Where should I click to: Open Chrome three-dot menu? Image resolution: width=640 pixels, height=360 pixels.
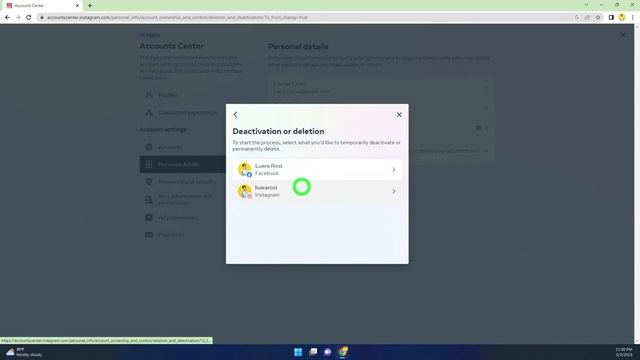pyautogui.click(x=633, y=18)
